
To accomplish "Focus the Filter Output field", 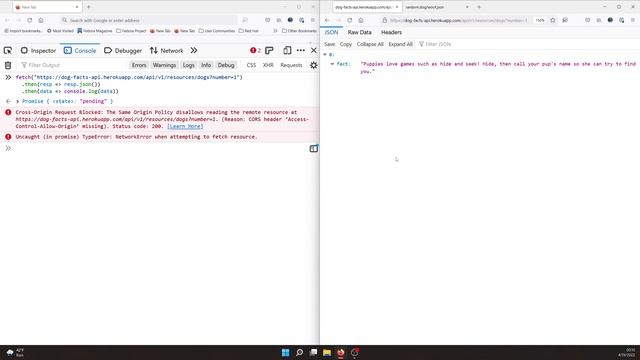I will [x=73, y=65].
